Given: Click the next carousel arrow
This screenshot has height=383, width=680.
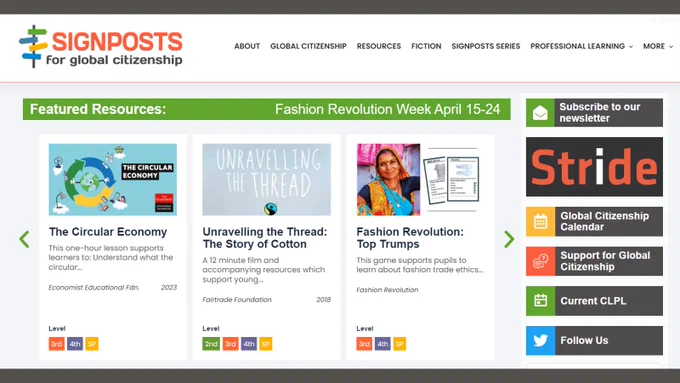Looking at the screenshot, I should pos(509,239).
